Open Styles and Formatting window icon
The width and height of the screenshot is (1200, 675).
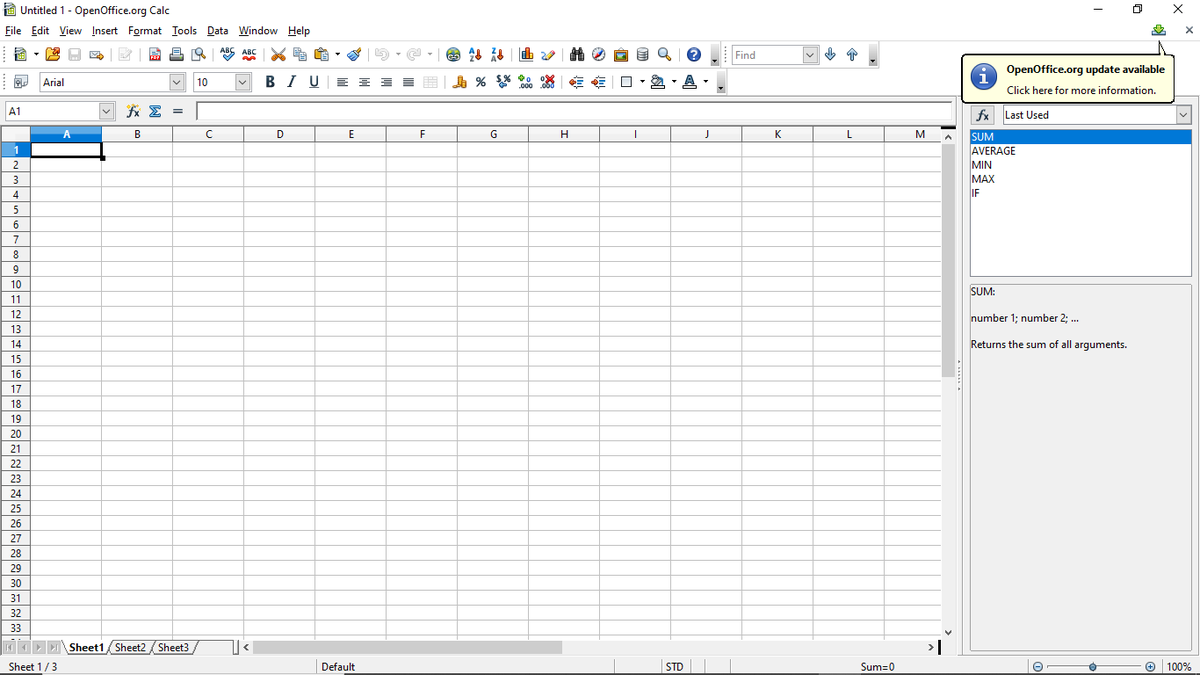tap(20, 82)
